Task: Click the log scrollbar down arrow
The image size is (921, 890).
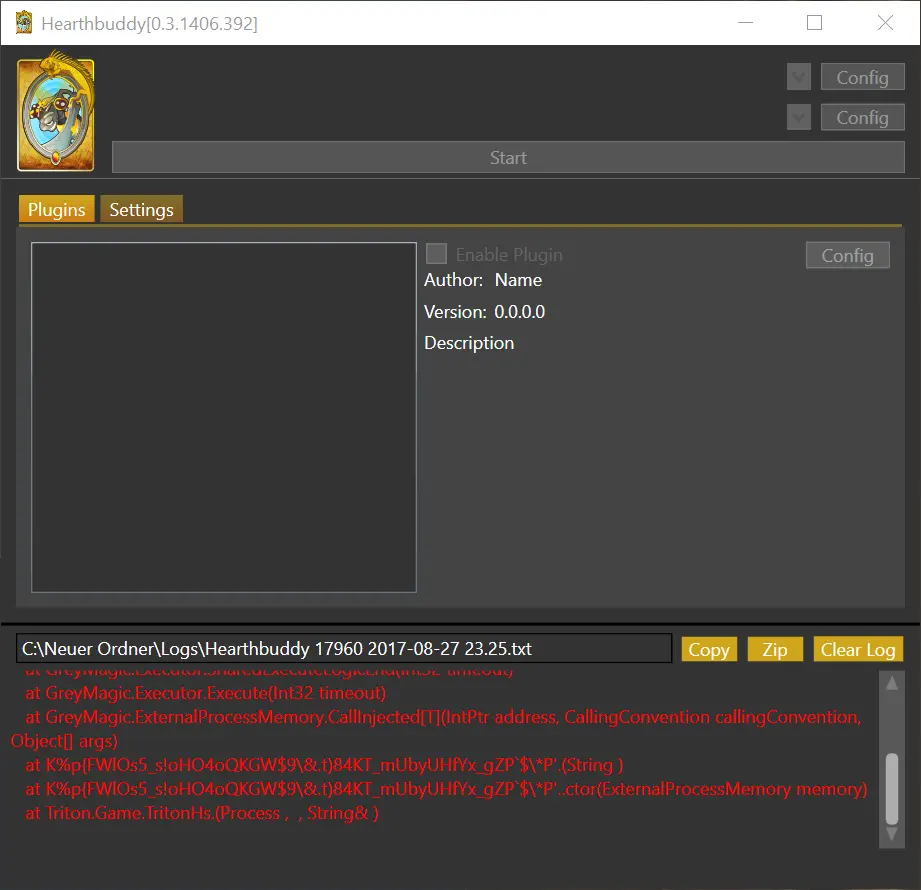Action: click(x=892, y=834)
